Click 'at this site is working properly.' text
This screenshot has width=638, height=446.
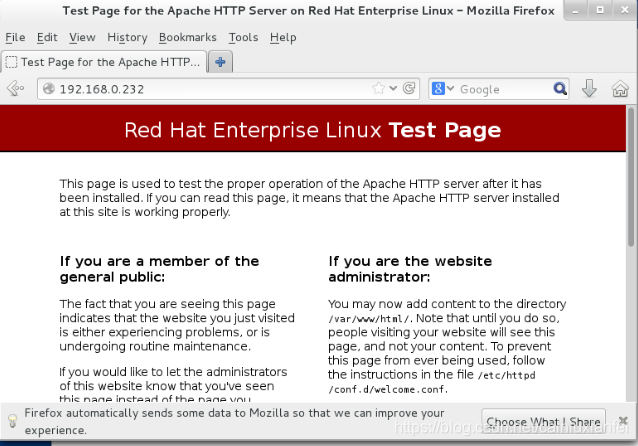144,212
